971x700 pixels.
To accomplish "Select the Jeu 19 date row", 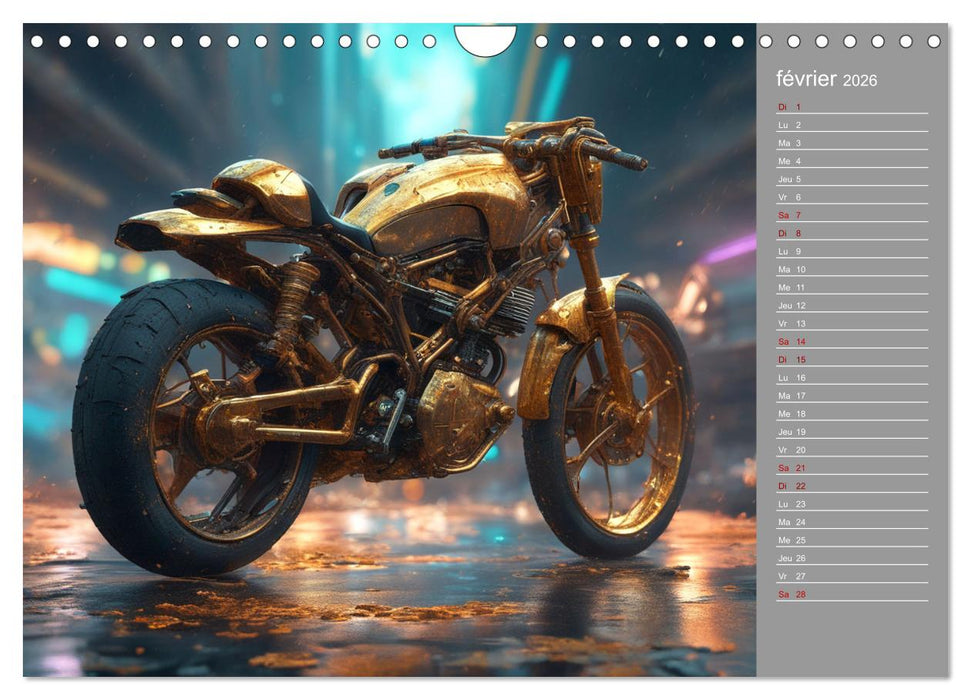I will 851,432.
